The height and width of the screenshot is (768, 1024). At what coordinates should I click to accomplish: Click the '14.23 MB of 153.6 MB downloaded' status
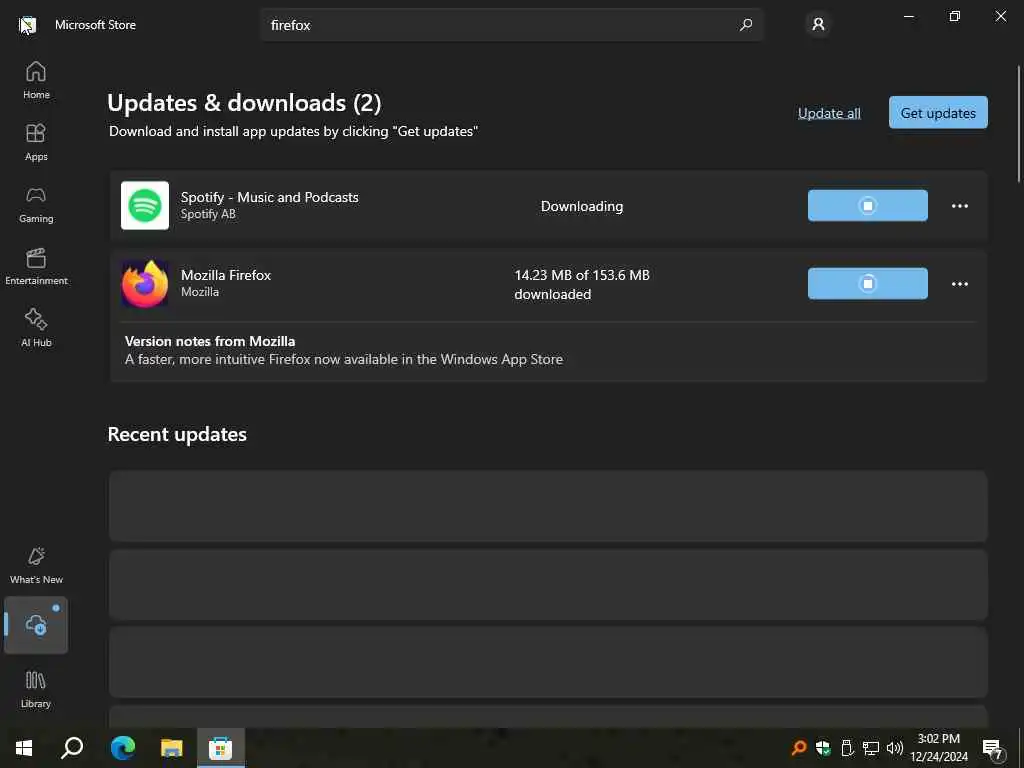[x=582, y=284]
